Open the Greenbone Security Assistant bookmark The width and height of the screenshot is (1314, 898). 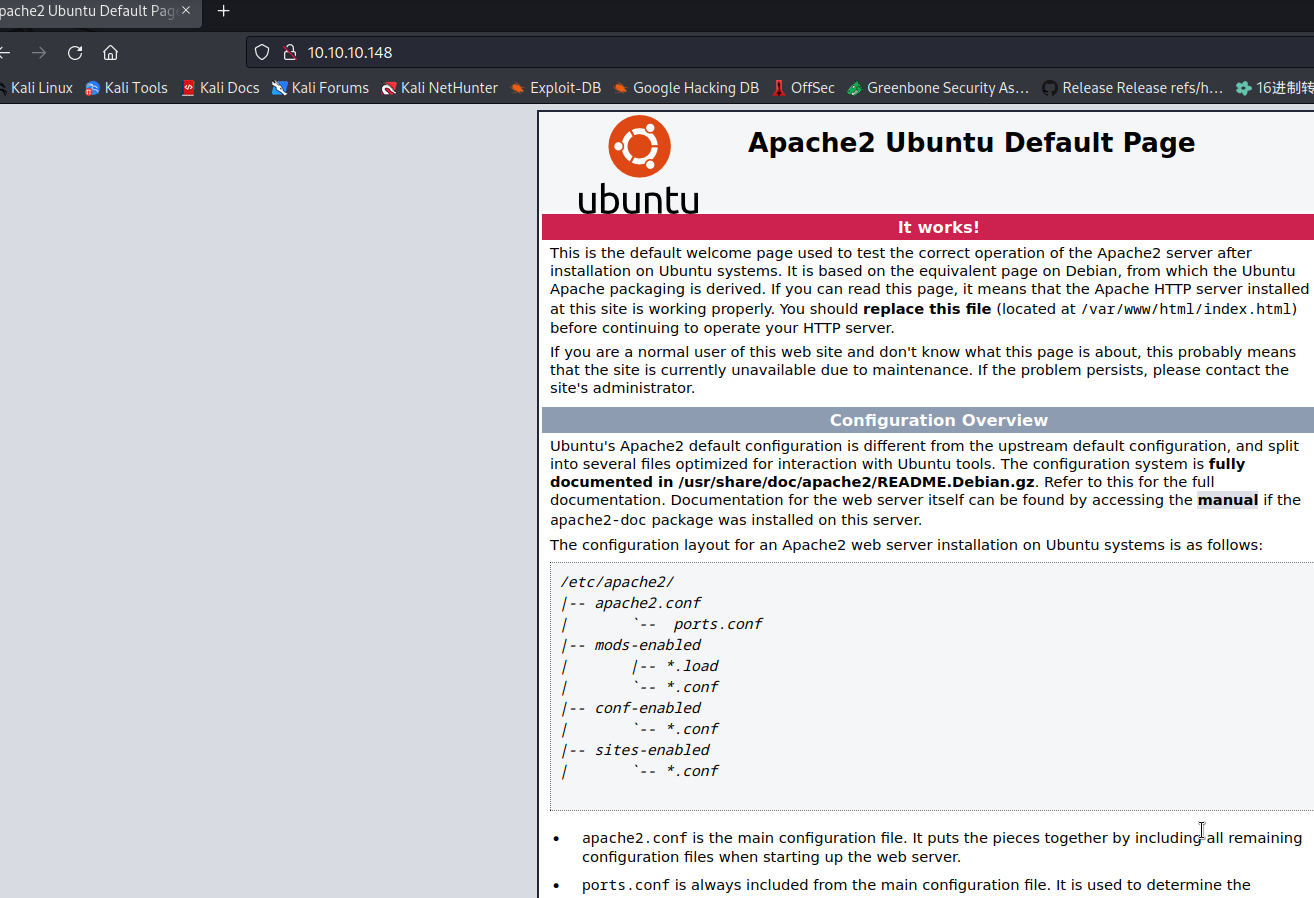938,88
